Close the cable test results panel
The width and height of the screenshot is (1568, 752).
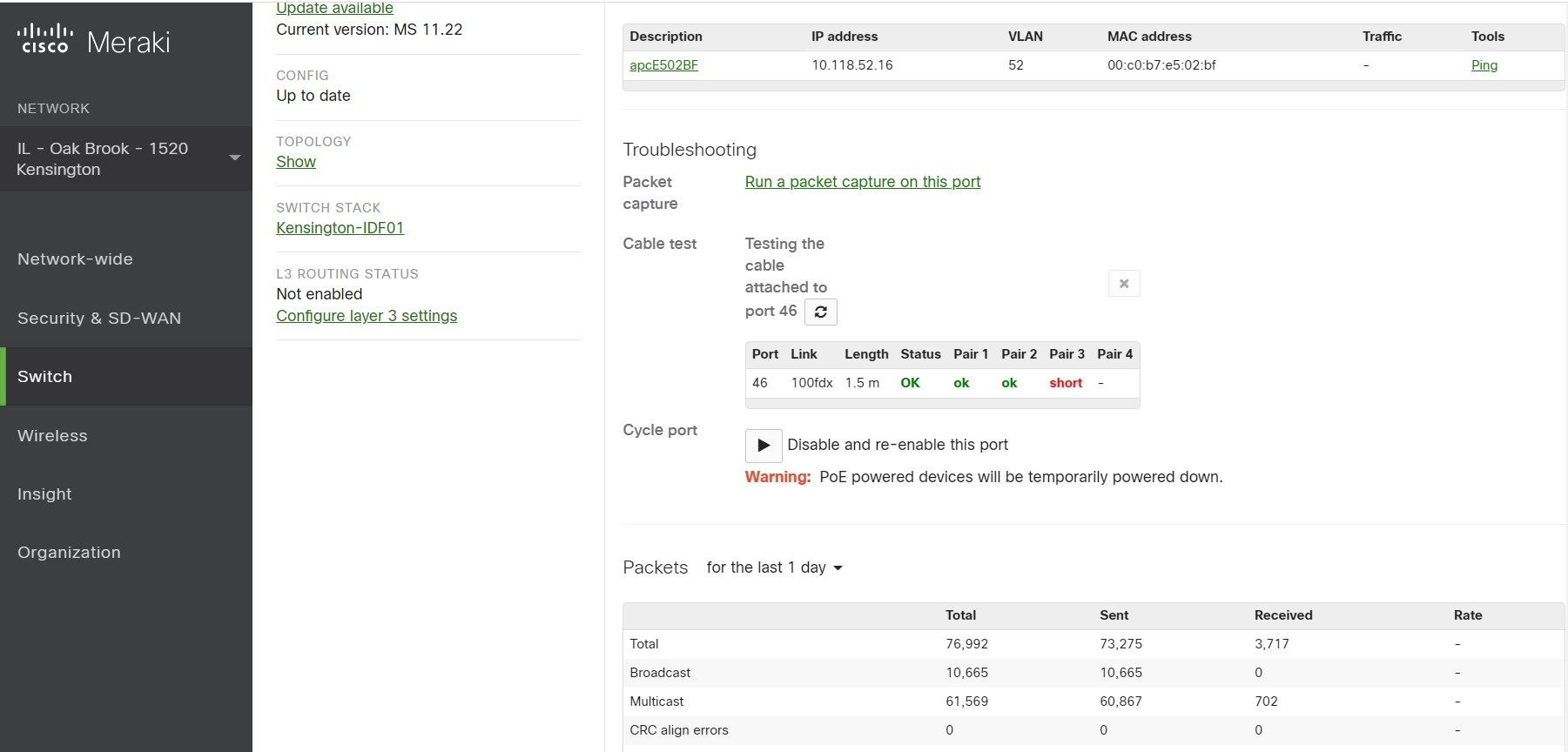1124,284
